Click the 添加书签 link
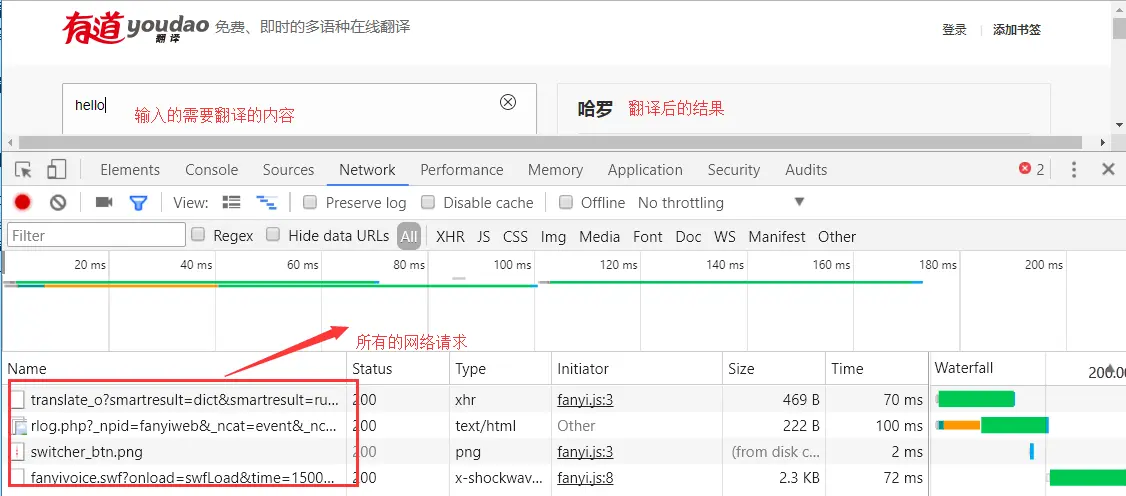 point(1017,29)
